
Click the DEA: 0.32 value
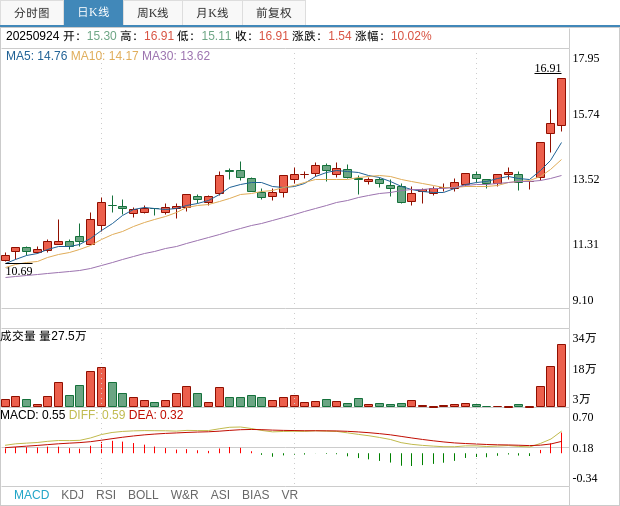[x=156, y=415]
